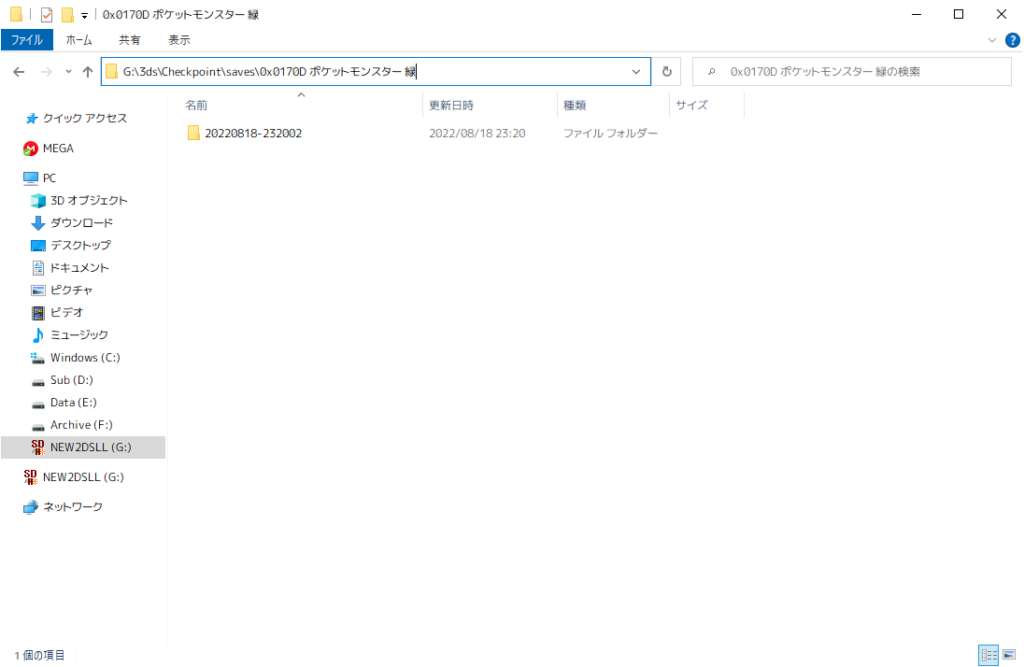Switch to details view layout
1024x667 pixels.
tap(989, 655)
